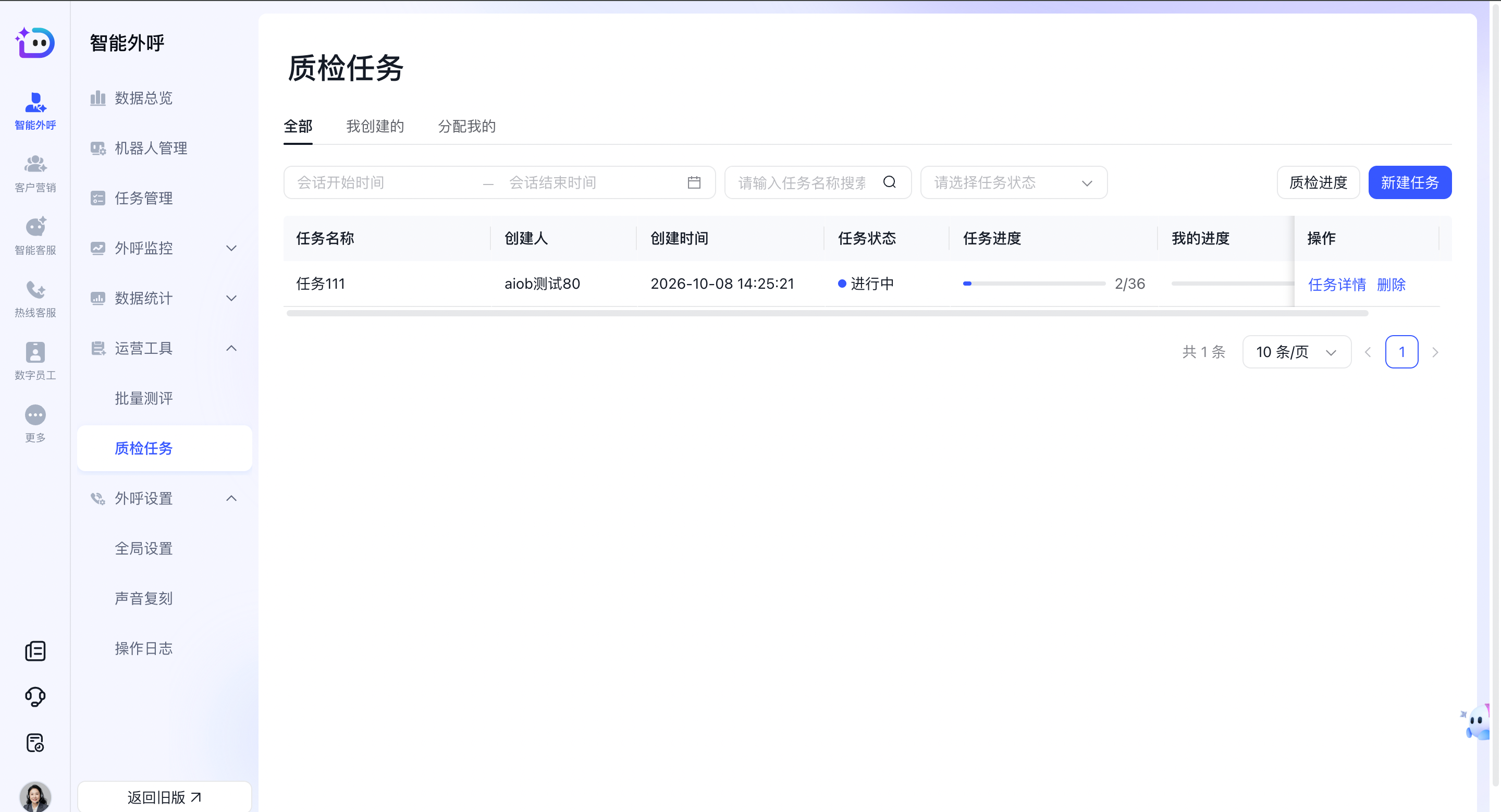
Task: Click the document list icon in bottom sidebar
Action: coord(35,650)
